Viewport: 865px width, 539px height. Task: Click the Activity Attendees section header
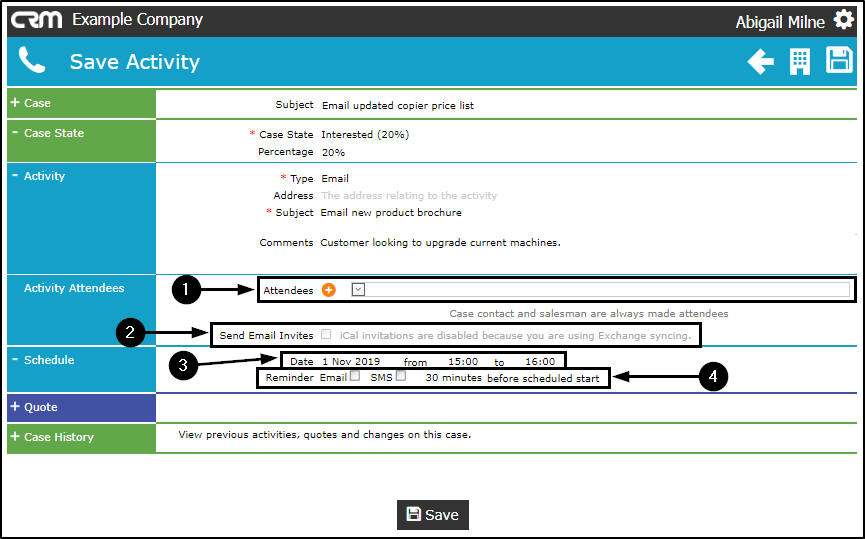click(x=81, y=310)
